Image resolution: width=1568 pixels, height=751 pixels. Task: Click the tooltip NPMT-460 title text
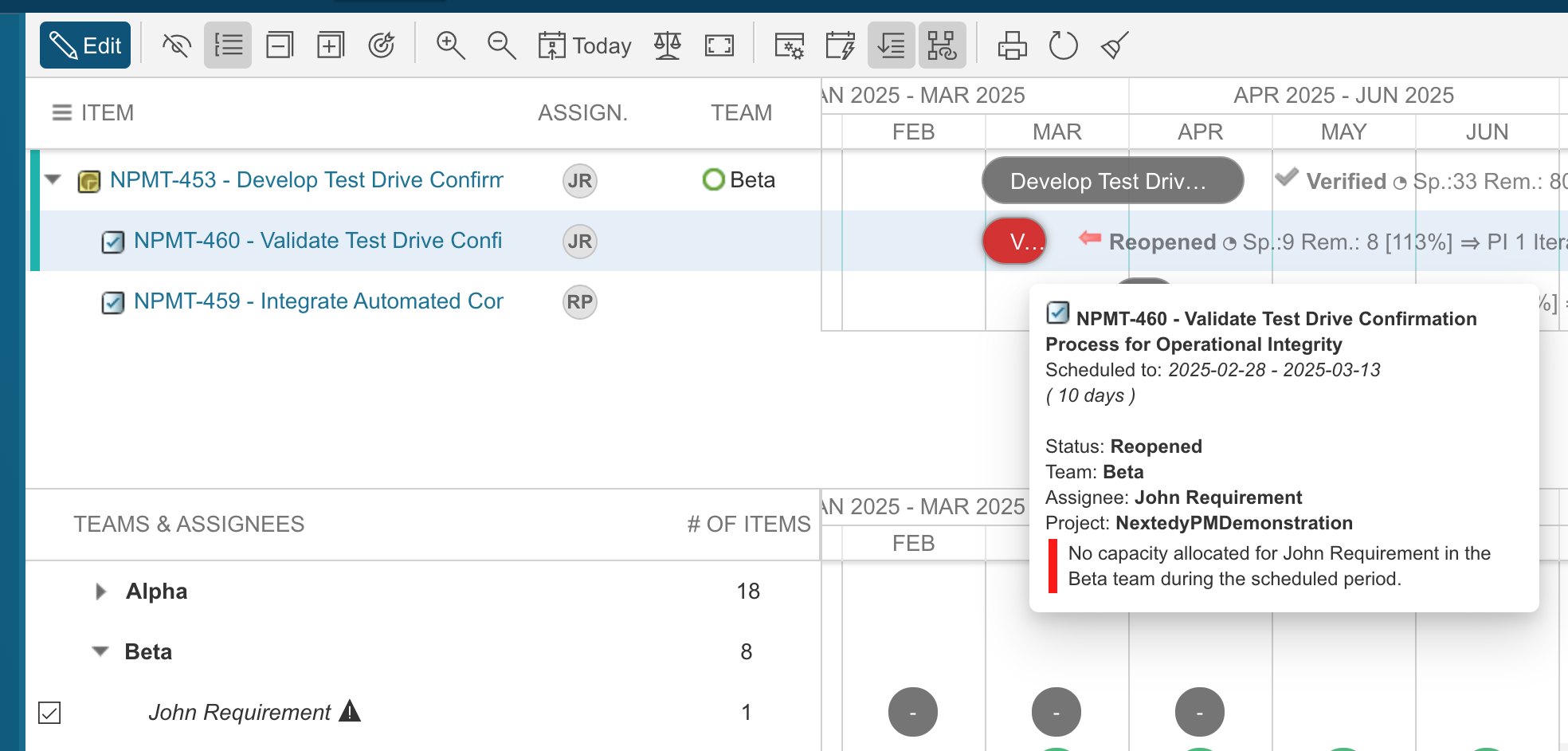point(1261,332)
